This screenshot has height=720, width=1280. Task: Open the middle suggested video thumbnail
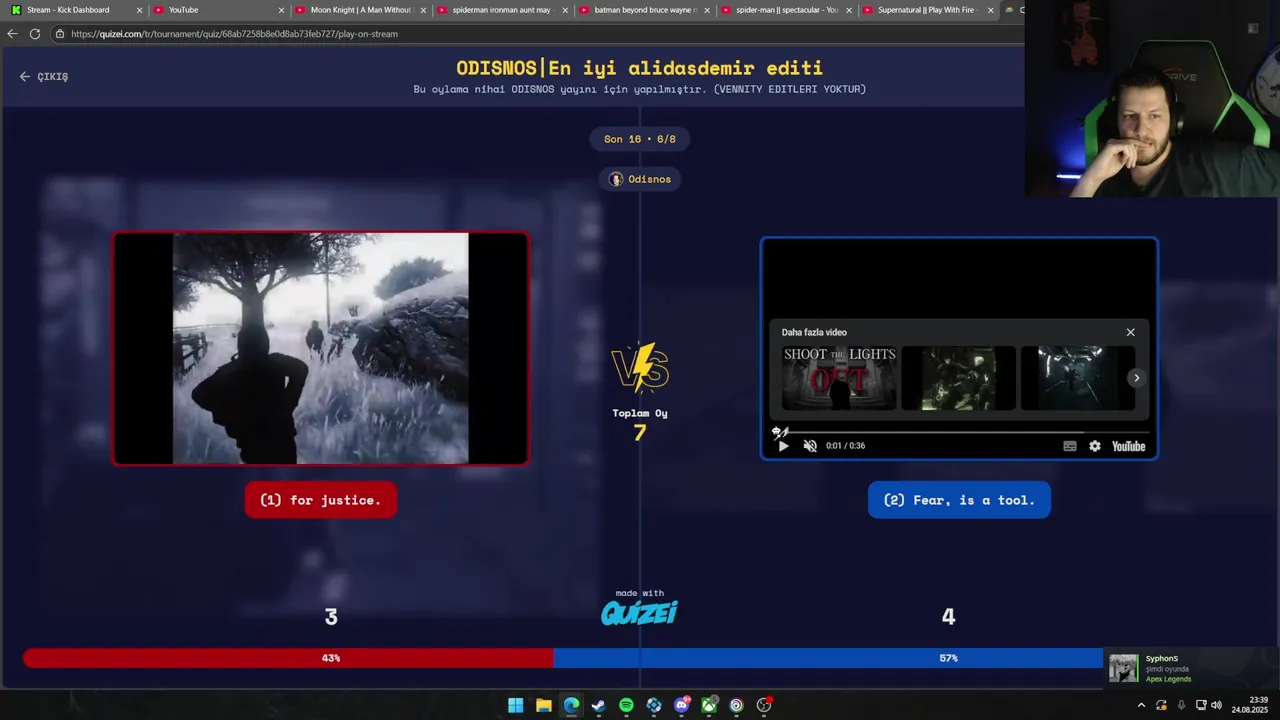[958, 378]
